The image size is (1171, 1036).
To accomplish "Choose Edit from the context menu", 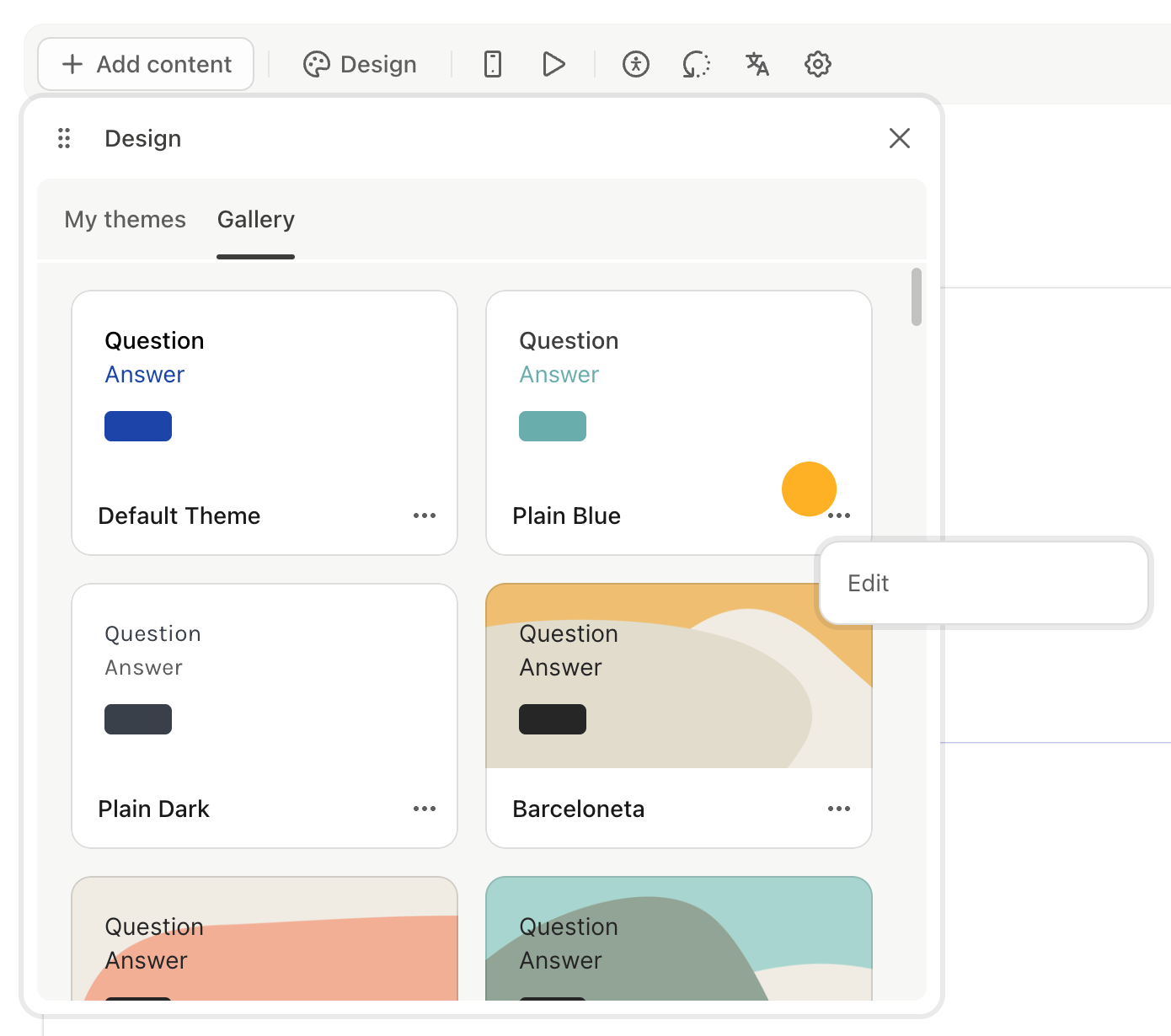I will 869,584.
